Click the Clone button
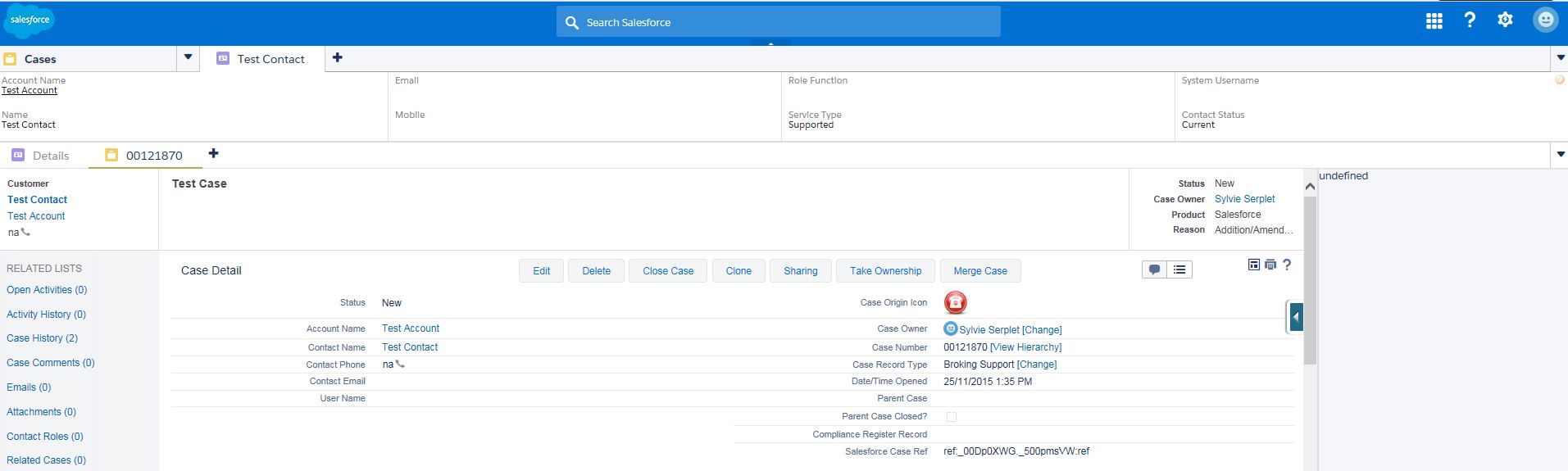This screenshot has width=1568, height=471. (739, 271)
